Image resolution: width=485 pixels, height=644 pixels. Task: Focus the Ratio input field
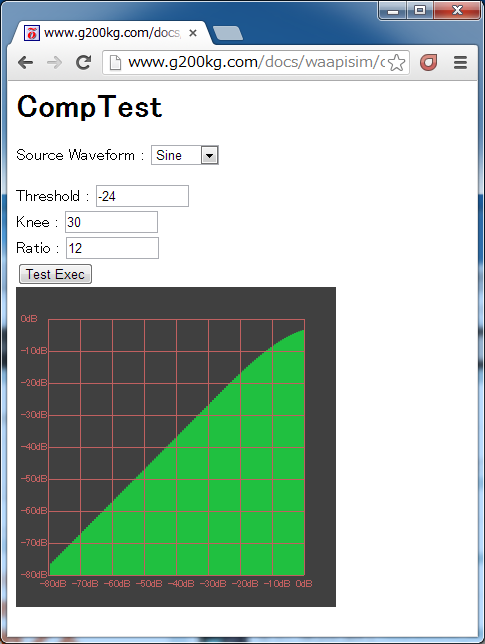point(113,248)
